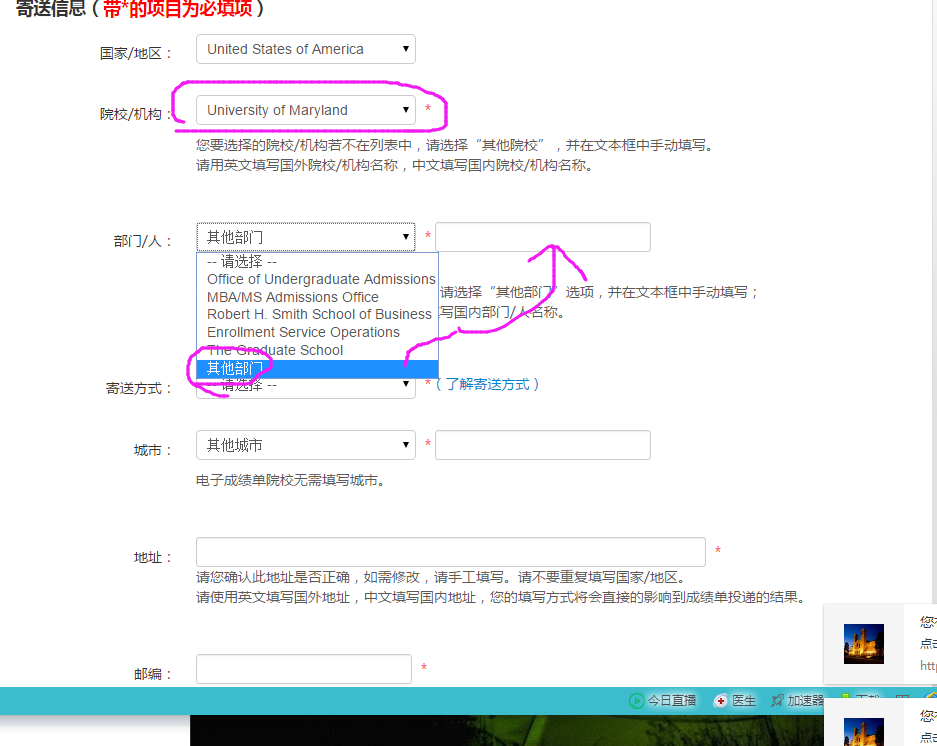Click the 医生 browser doctor icon
This screenshot has height=746, width=937.
pos(721,701)
